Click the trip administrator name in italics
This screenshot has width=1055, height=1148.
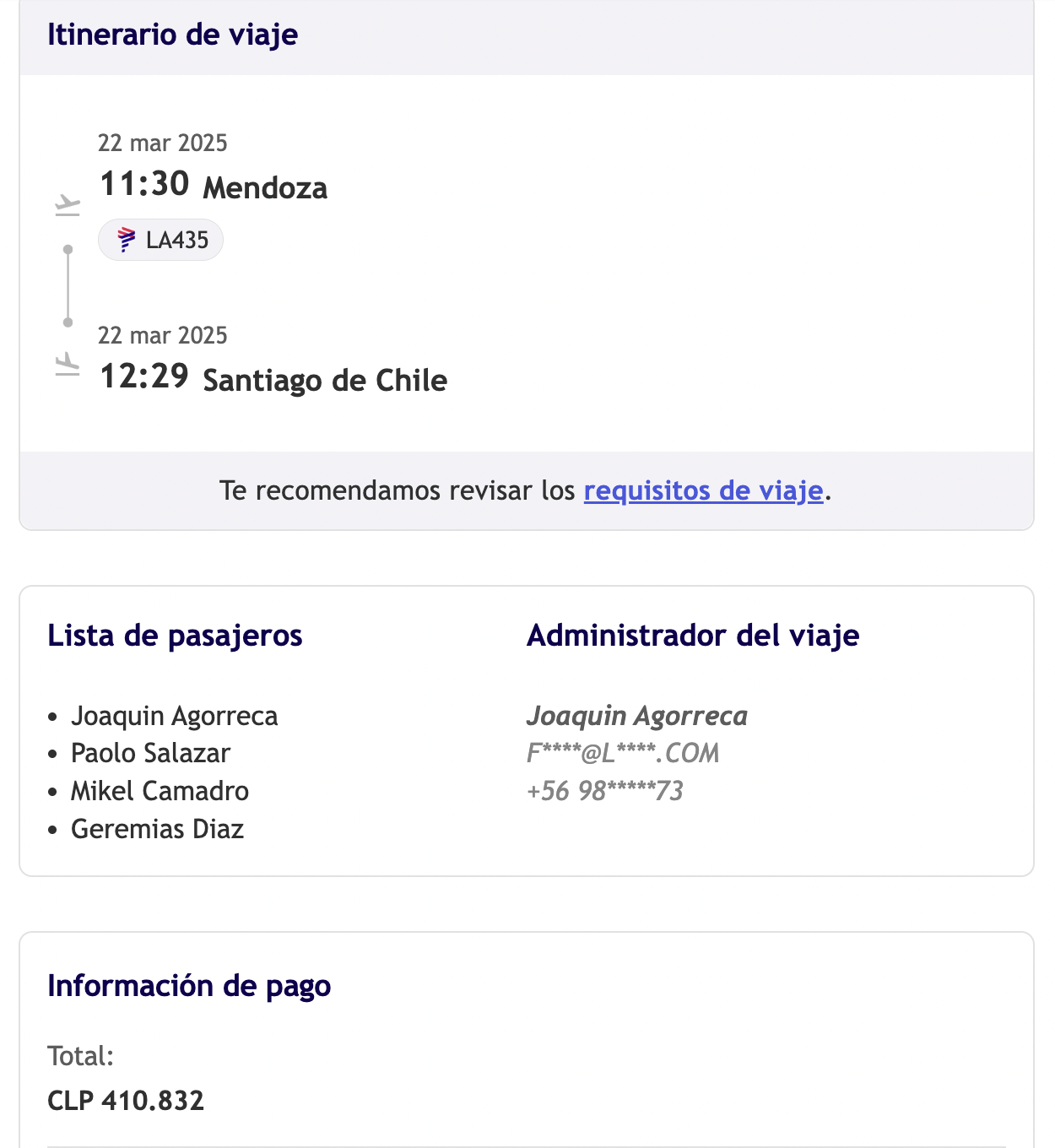637,716
